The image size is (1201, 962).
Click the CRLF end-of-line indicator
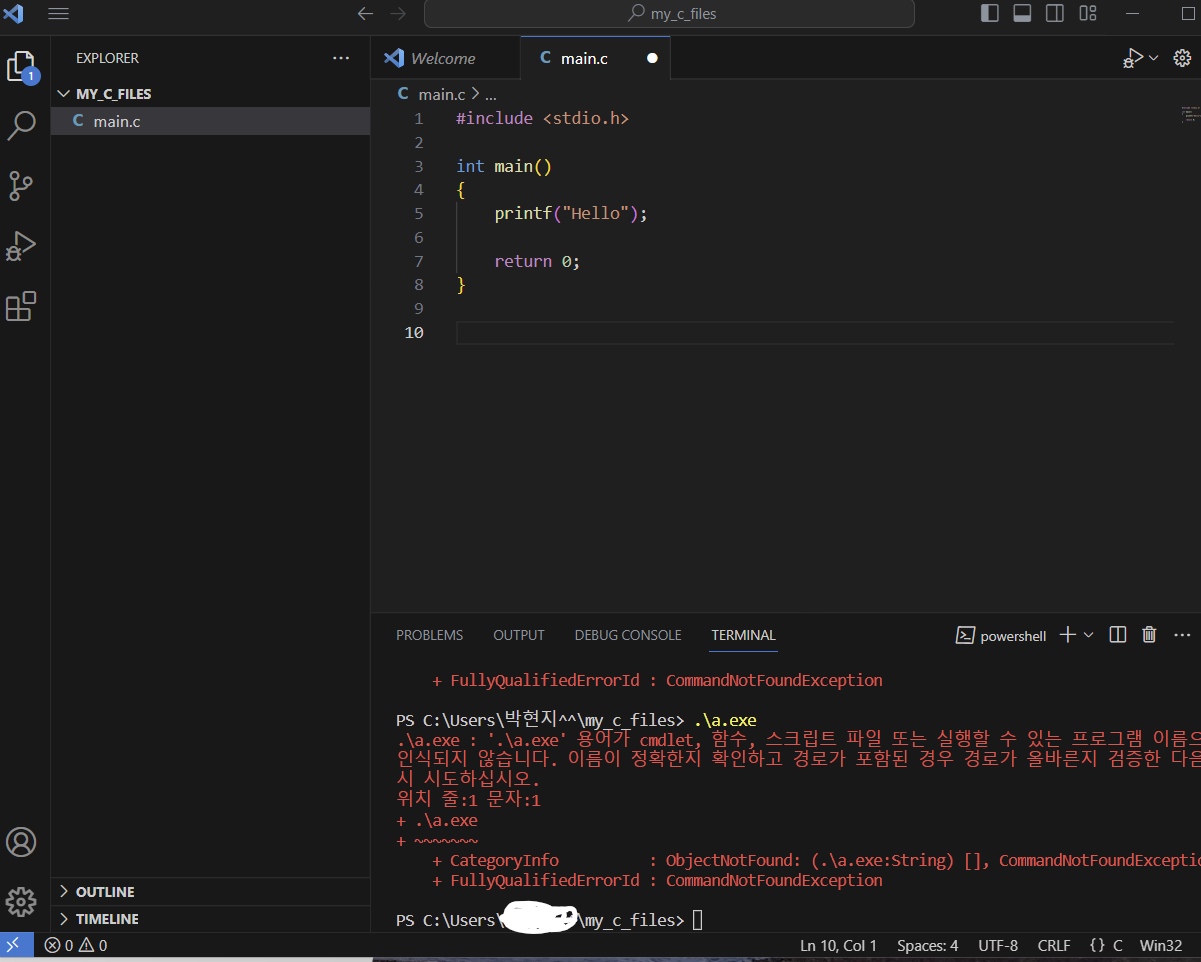(1054, 946)
